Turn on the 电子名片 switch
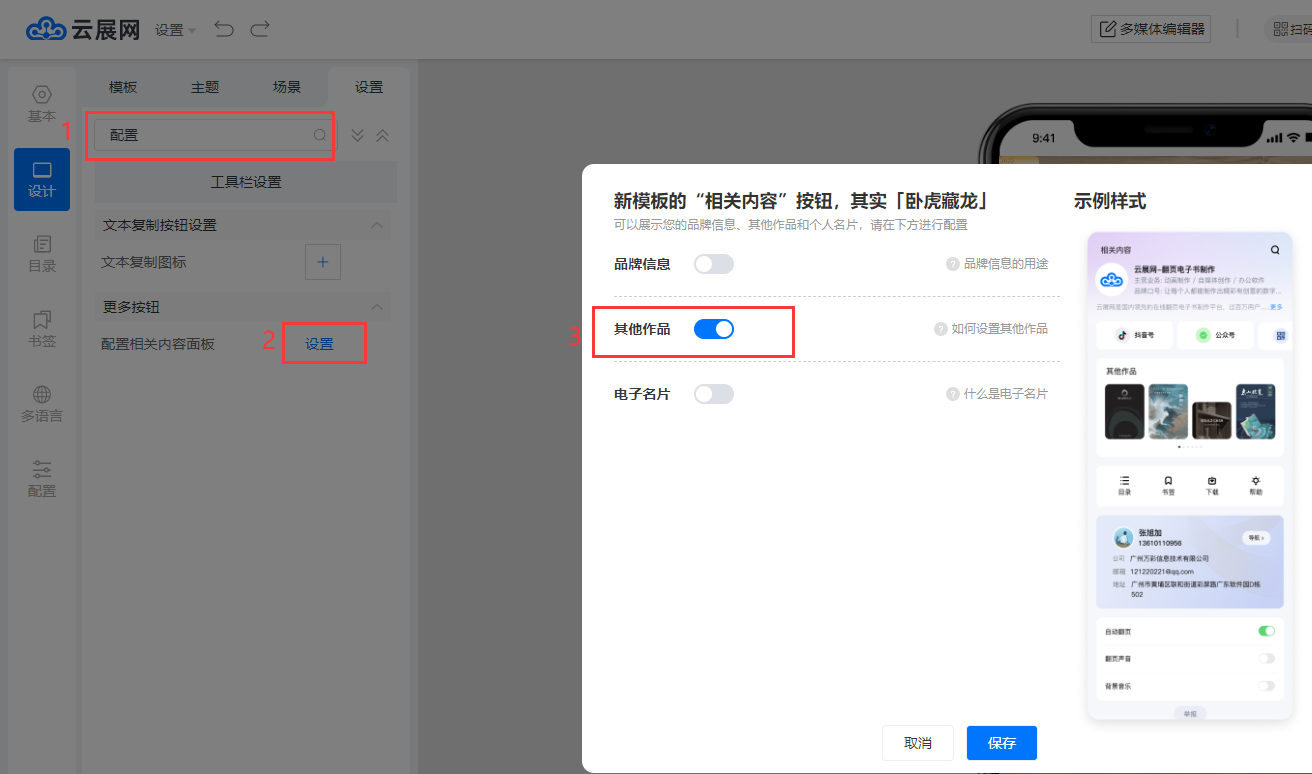Image resolution: width=1312 pixels, height=774 pixels. click(714, 394)
